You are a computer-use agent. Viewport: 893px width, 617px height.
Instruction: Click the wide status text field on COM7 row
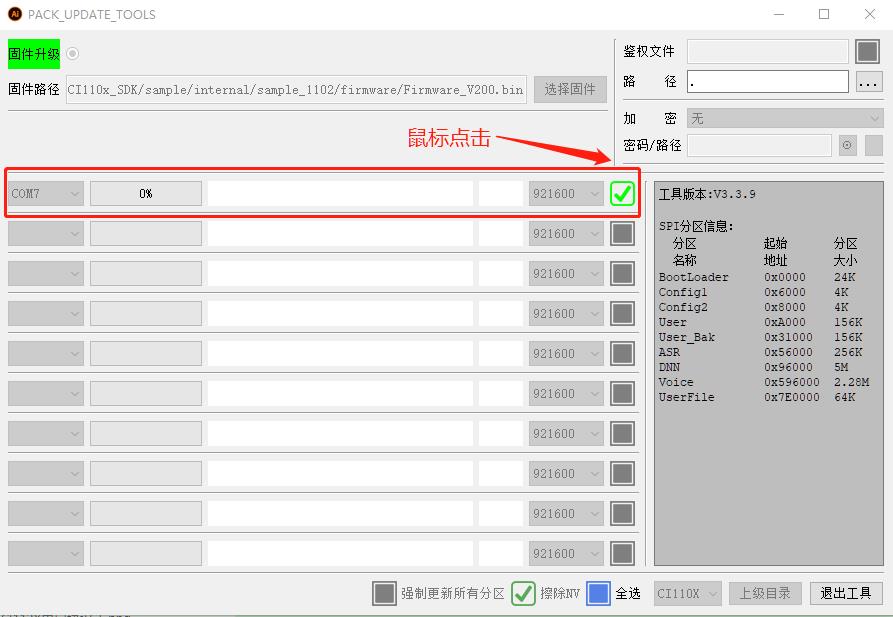[x=340, y=194]
